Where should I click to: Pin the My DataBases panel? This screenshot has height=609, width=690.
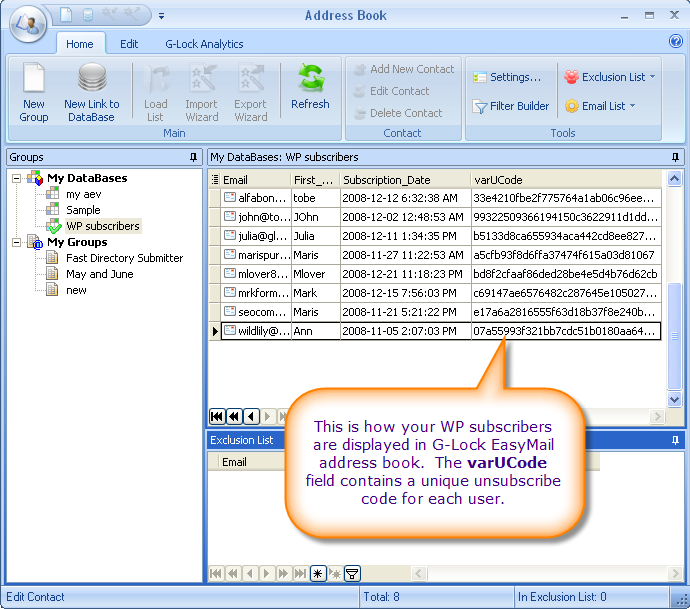pyautogui.click(x=675, y=157)
